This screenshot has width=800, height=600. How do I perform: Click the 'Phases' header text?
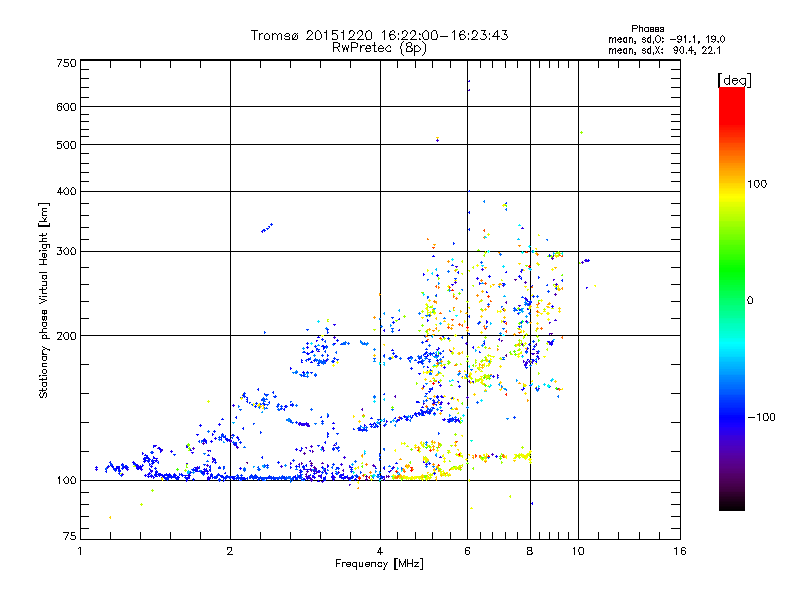tap(647, 29)
